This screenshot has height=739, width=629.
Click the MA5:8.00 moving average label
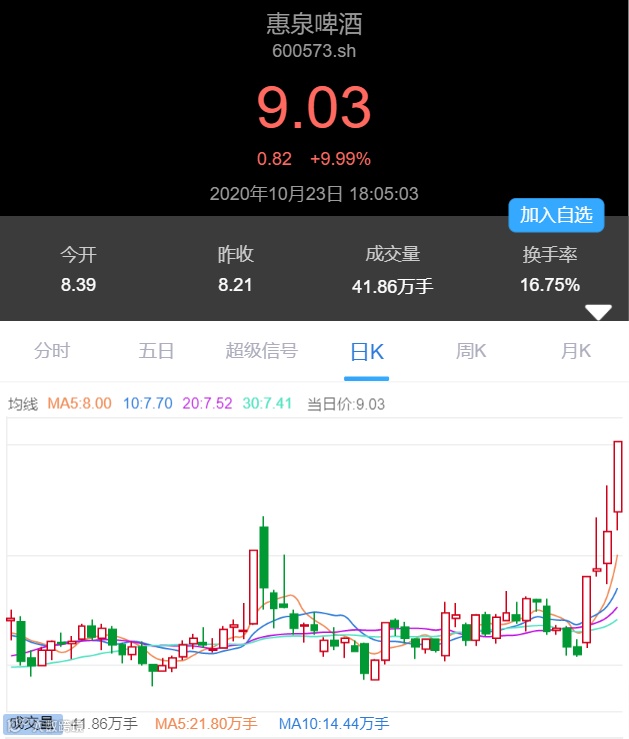(x=80, y=403)
